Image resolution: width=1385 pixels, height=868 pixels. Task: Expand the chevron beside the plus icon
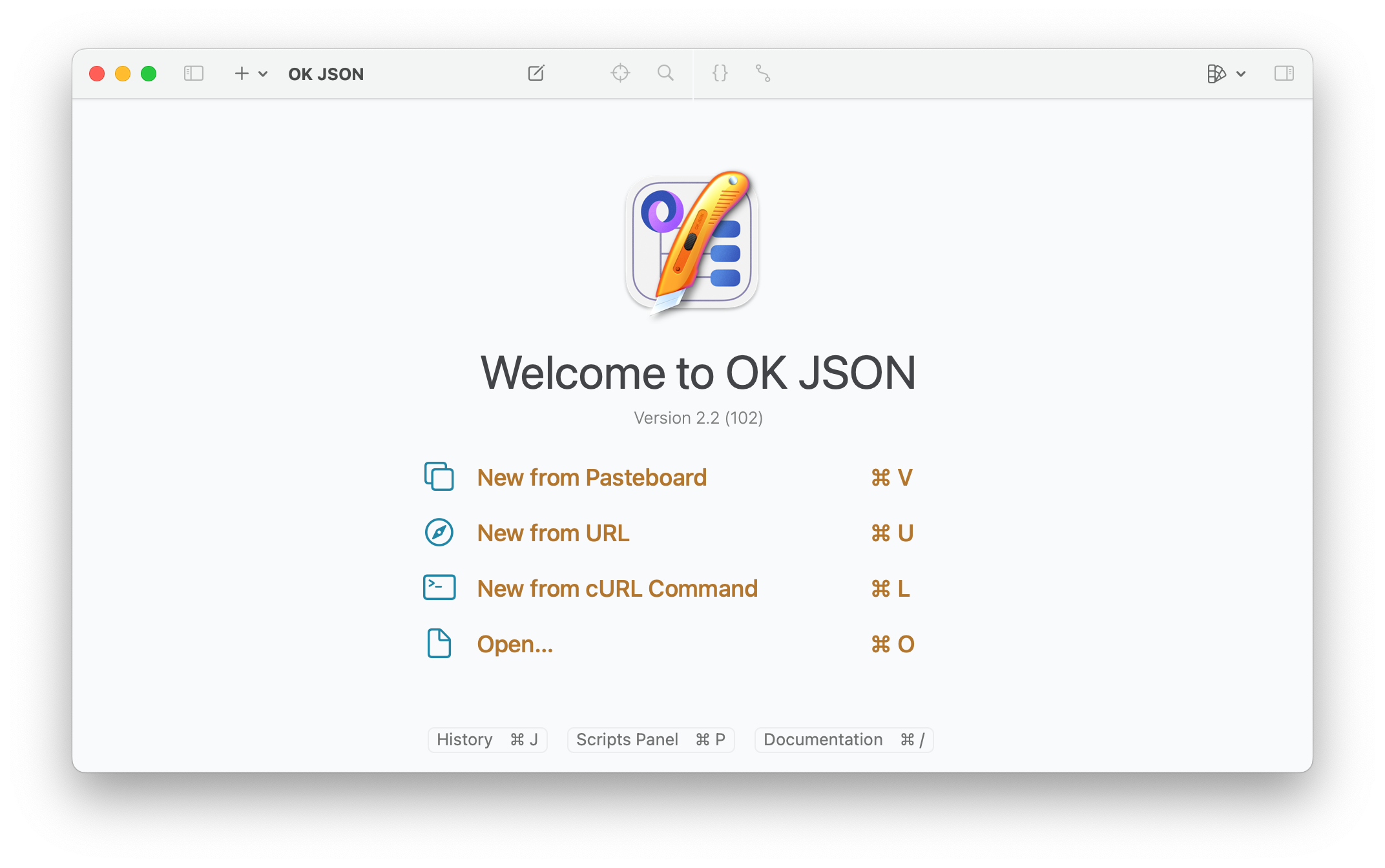click(x=262, y=74)
